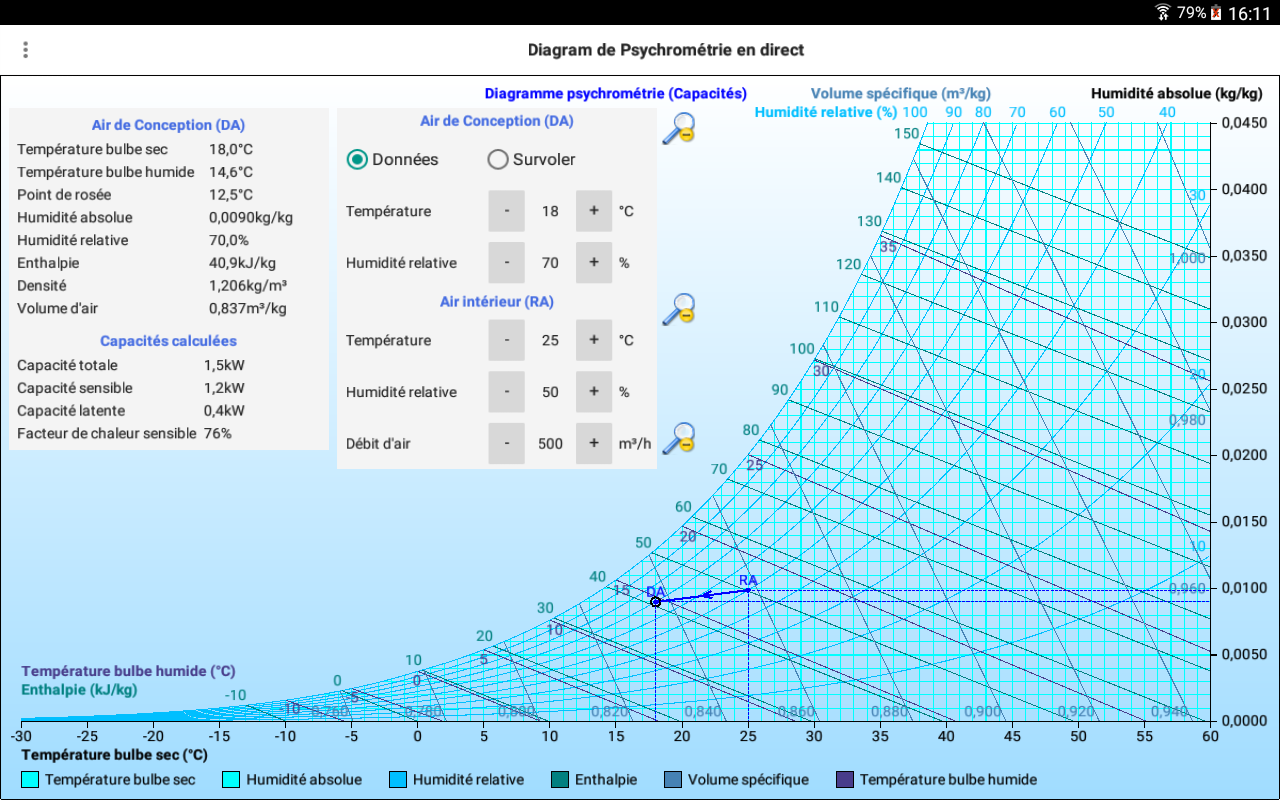Tap the design temperature value field 18
Screen dimensions: 1280x800
[550, 211]
